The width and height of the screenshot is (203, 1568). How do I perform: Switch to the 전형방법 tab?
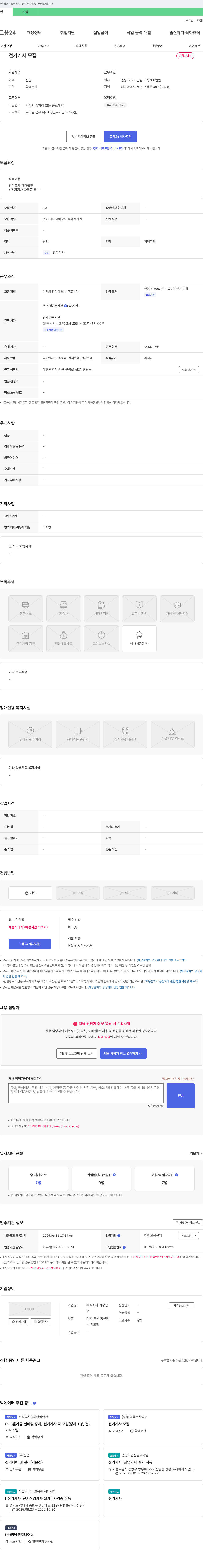click(157, 46)
